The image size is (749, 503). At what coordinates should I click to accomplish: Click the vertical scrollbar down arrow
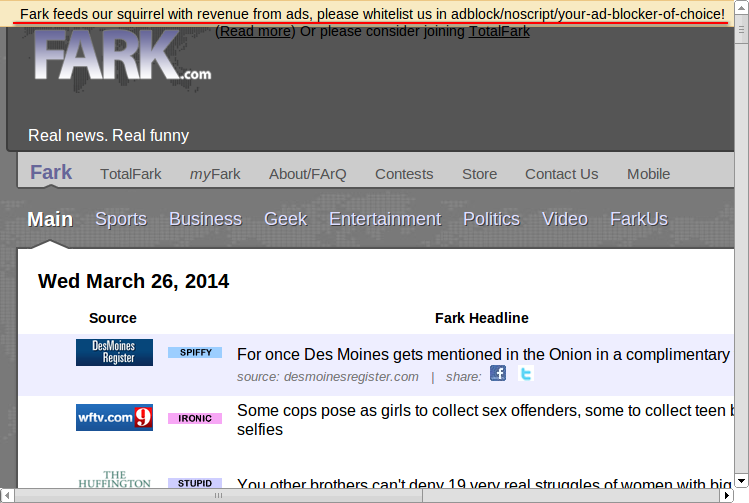point(741,480)
